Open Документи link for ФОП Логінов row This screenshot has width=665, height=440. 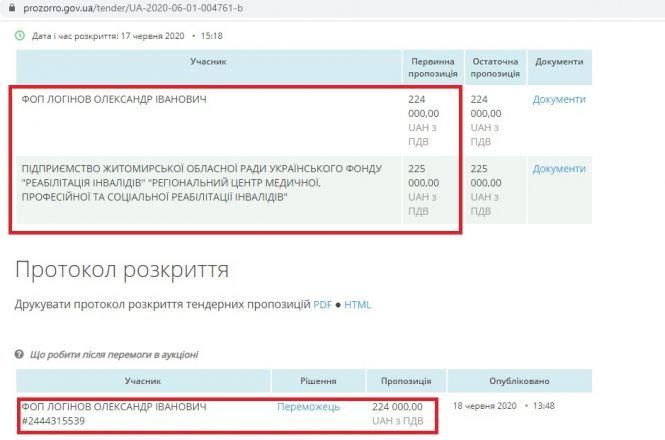[x=559, y=99]
